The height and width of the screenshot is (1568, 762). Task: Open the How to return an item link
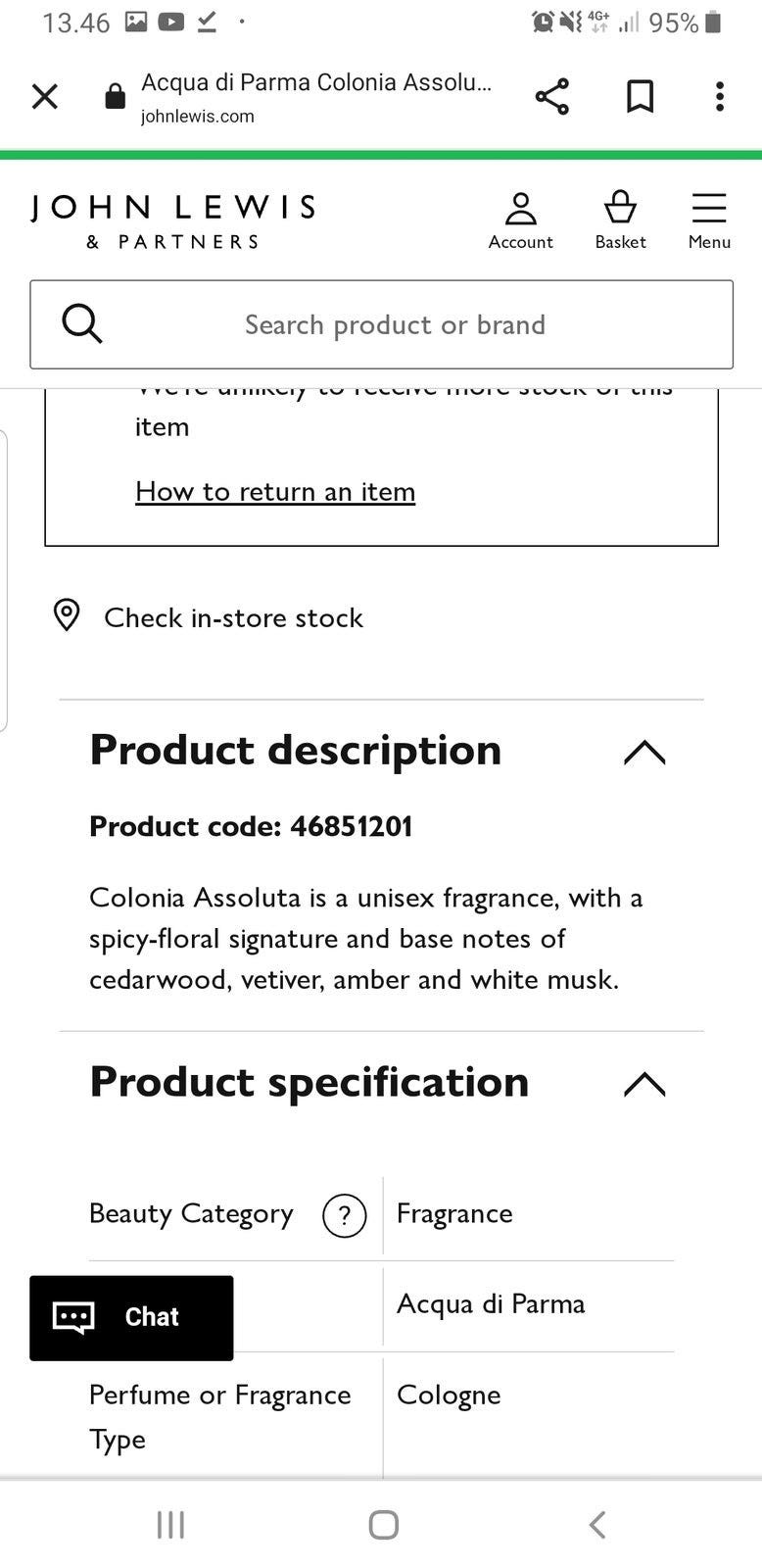pos(275,491)
